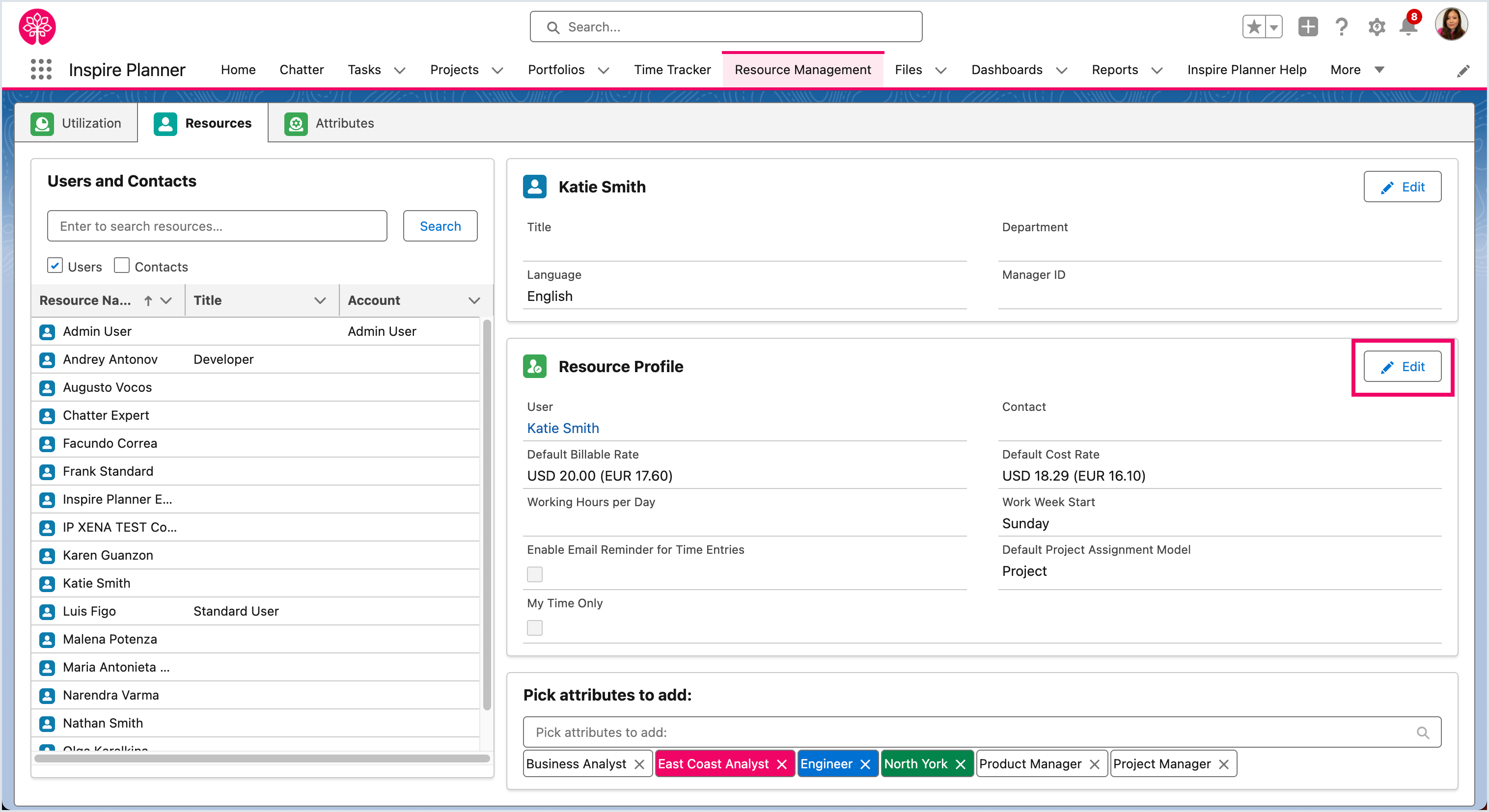Image resolution: width=1489 pixels, height=812 pixels.
Task: Click the search icon in Pick attributes field
Action: [x=1423, y=733]
